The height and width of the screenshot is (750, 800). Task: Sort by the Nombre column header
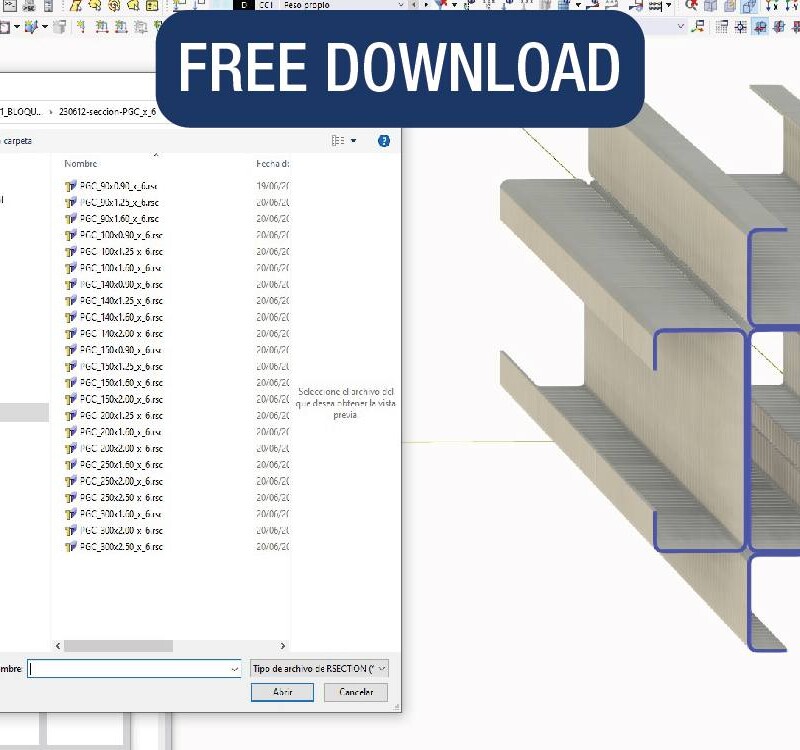[81, 164]
